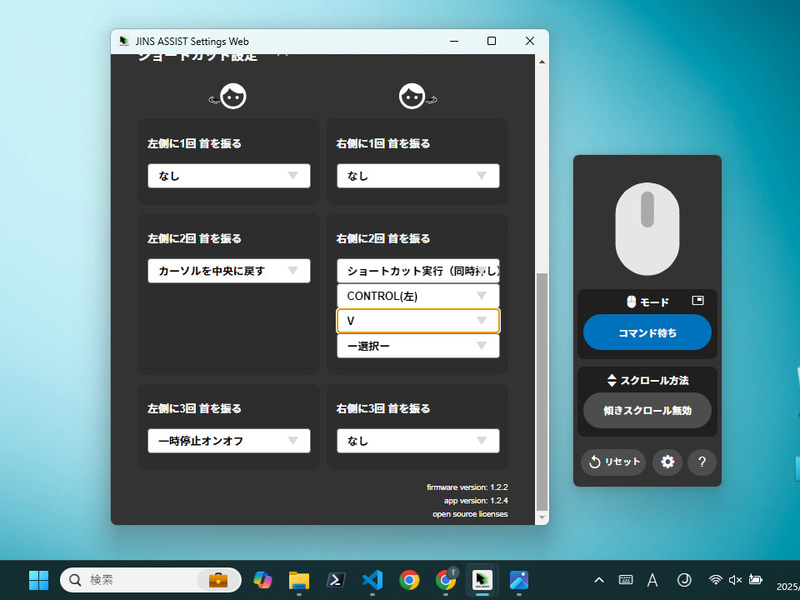This screenshot has height=600, width=800.
Task: Open the 一時停止オンオフ dropdown
Action: (228, 440)
